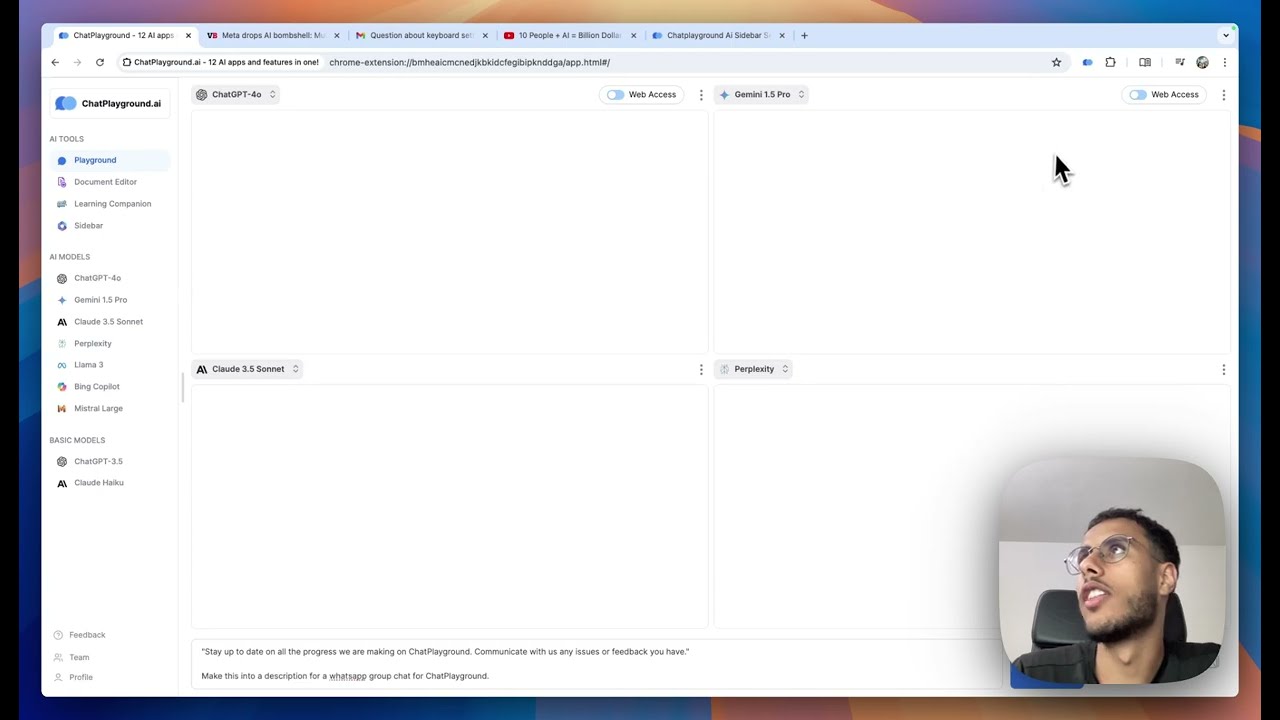The height and width of the screenshot is (720, 1280).
Task: Click the Llama 3 infinity icon
Action: click(x=62, y=365)
